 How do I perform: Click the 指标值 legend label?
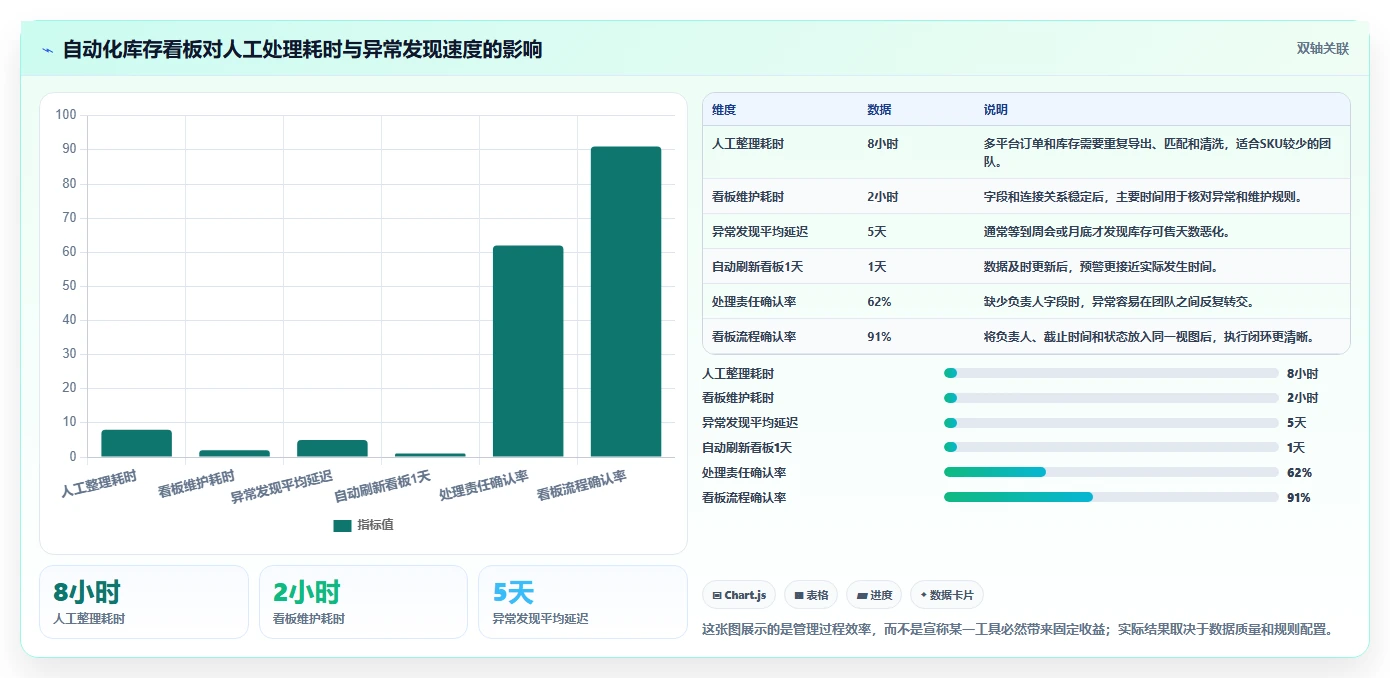(x=376, y=525)
